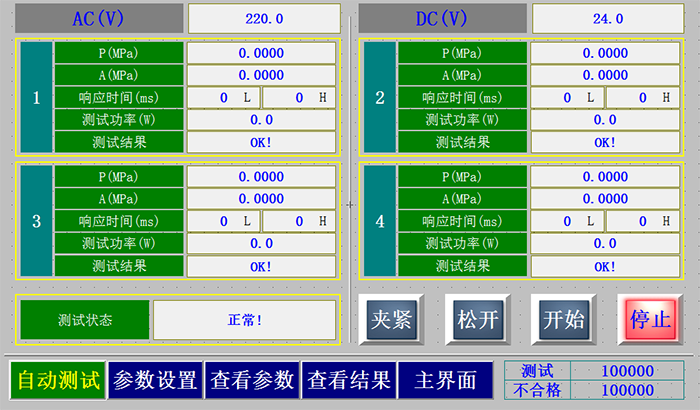Click the 测试状态 正常! status field

244,320
